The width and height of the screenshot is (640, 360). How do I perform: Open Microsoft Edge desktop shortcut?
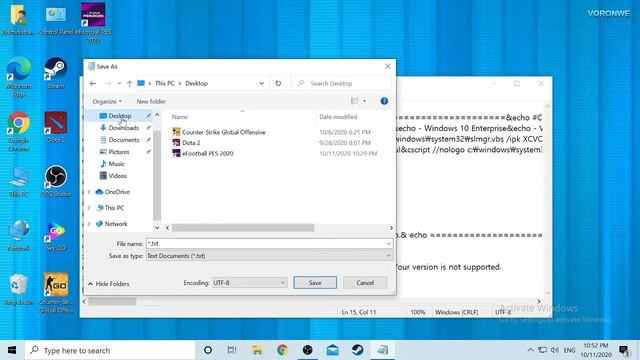click(19, 77)
